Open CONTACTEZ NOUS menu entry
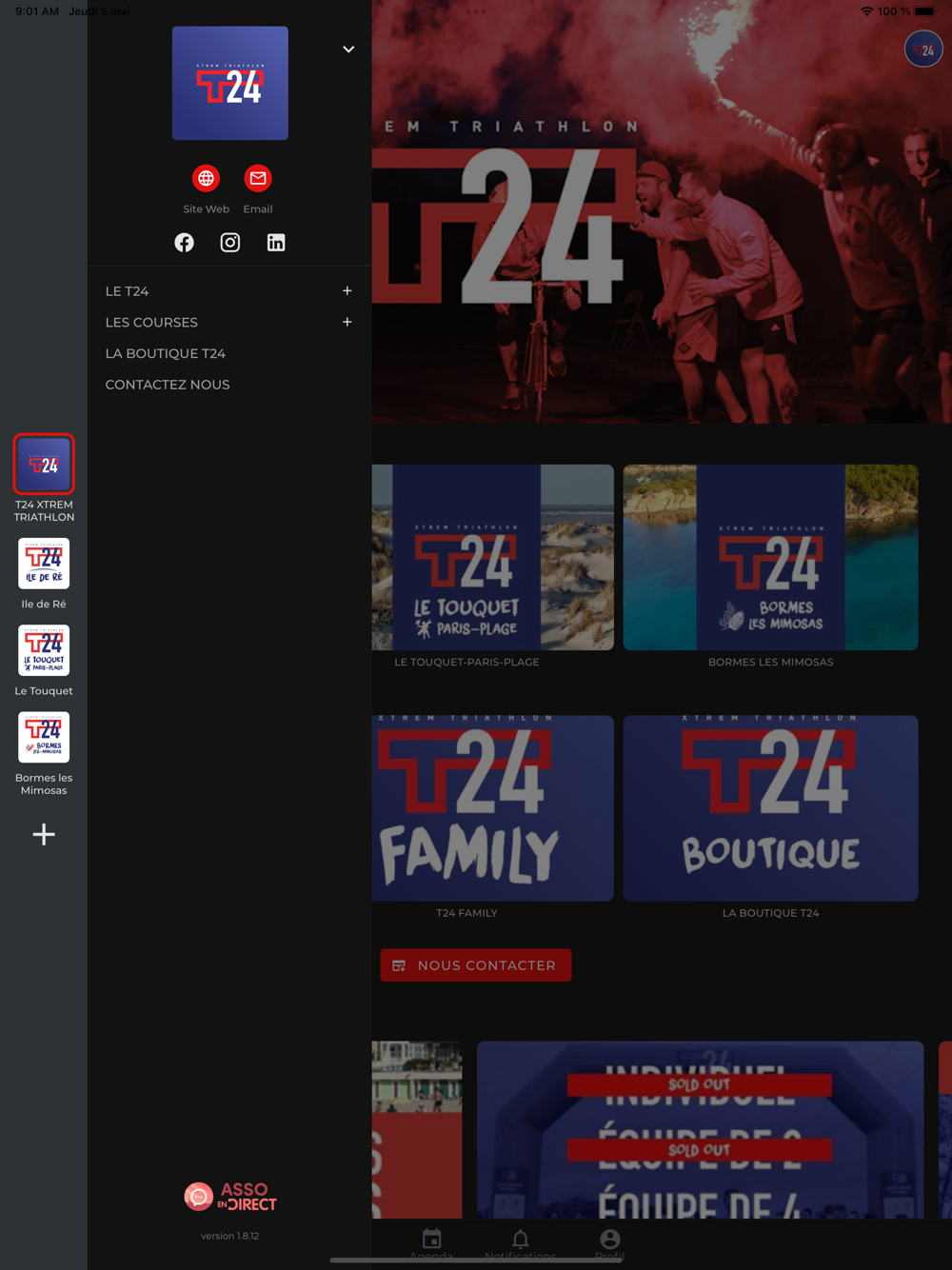 168,385
